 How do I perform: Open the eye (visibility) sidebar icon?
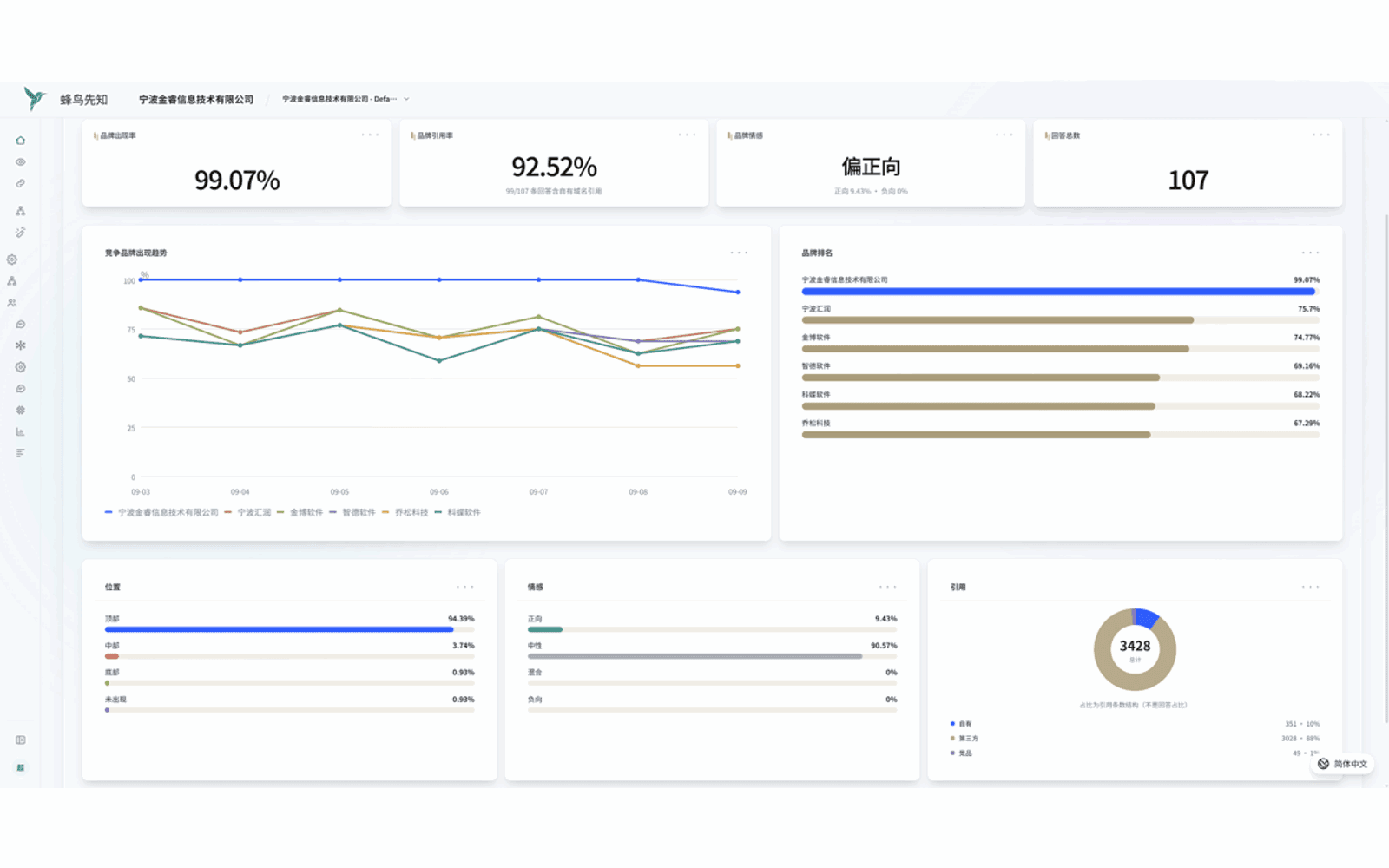(x=21, y=162)
